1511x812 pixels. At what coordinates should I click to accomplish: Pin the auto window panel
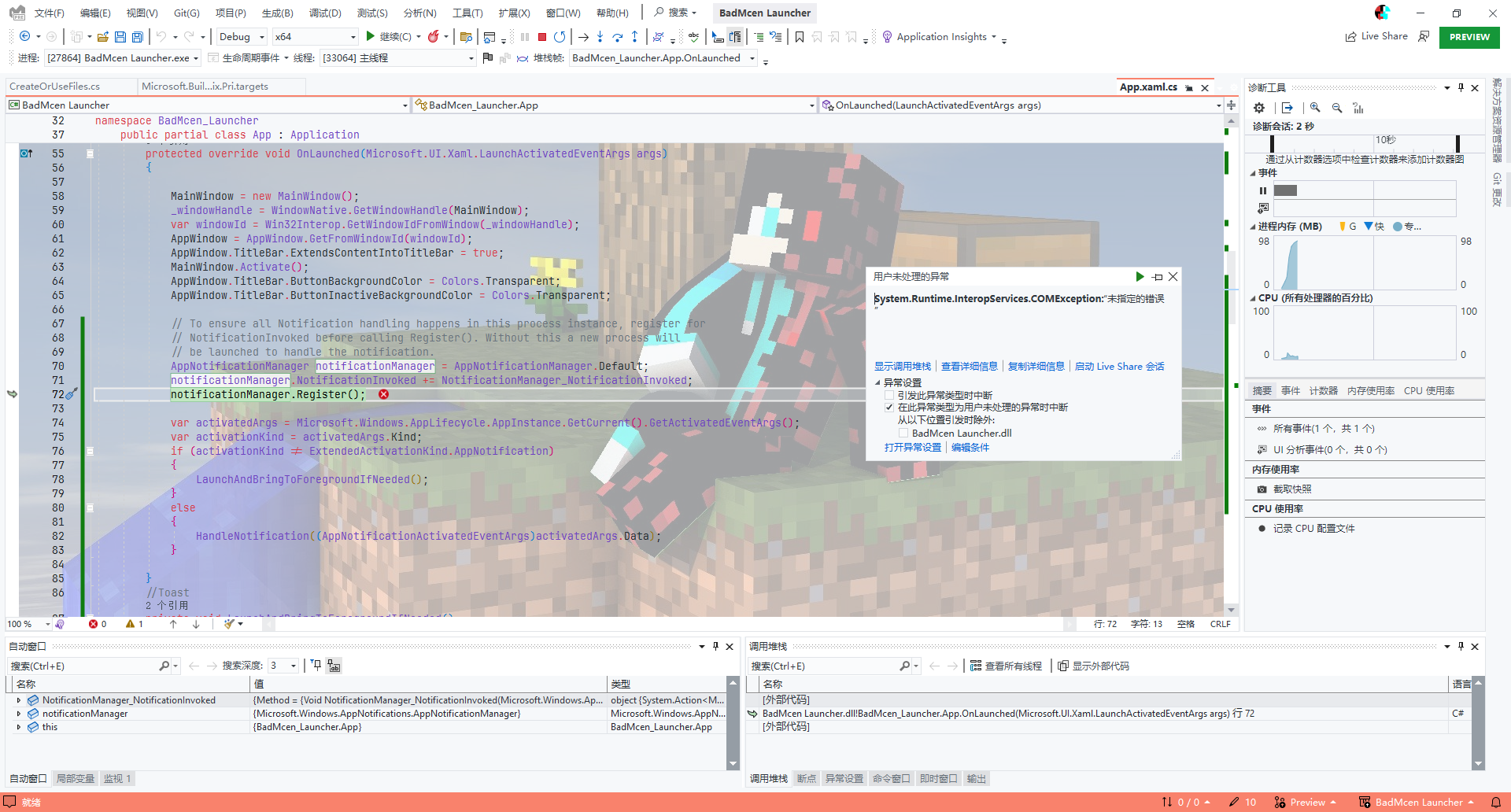point(715,646)
